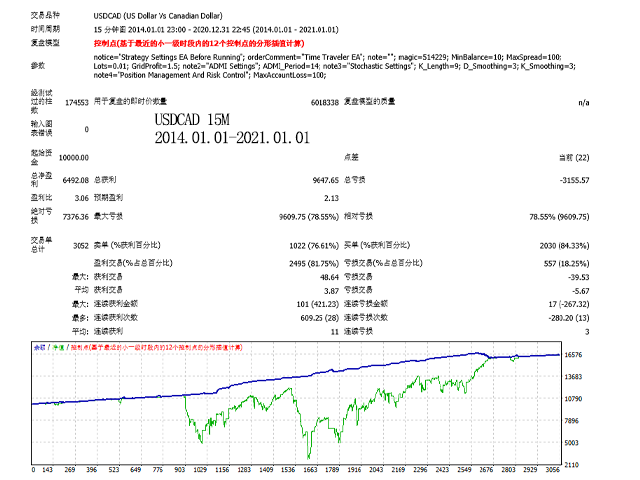Select the total trades value "3052"

click(x=81, y=246)
